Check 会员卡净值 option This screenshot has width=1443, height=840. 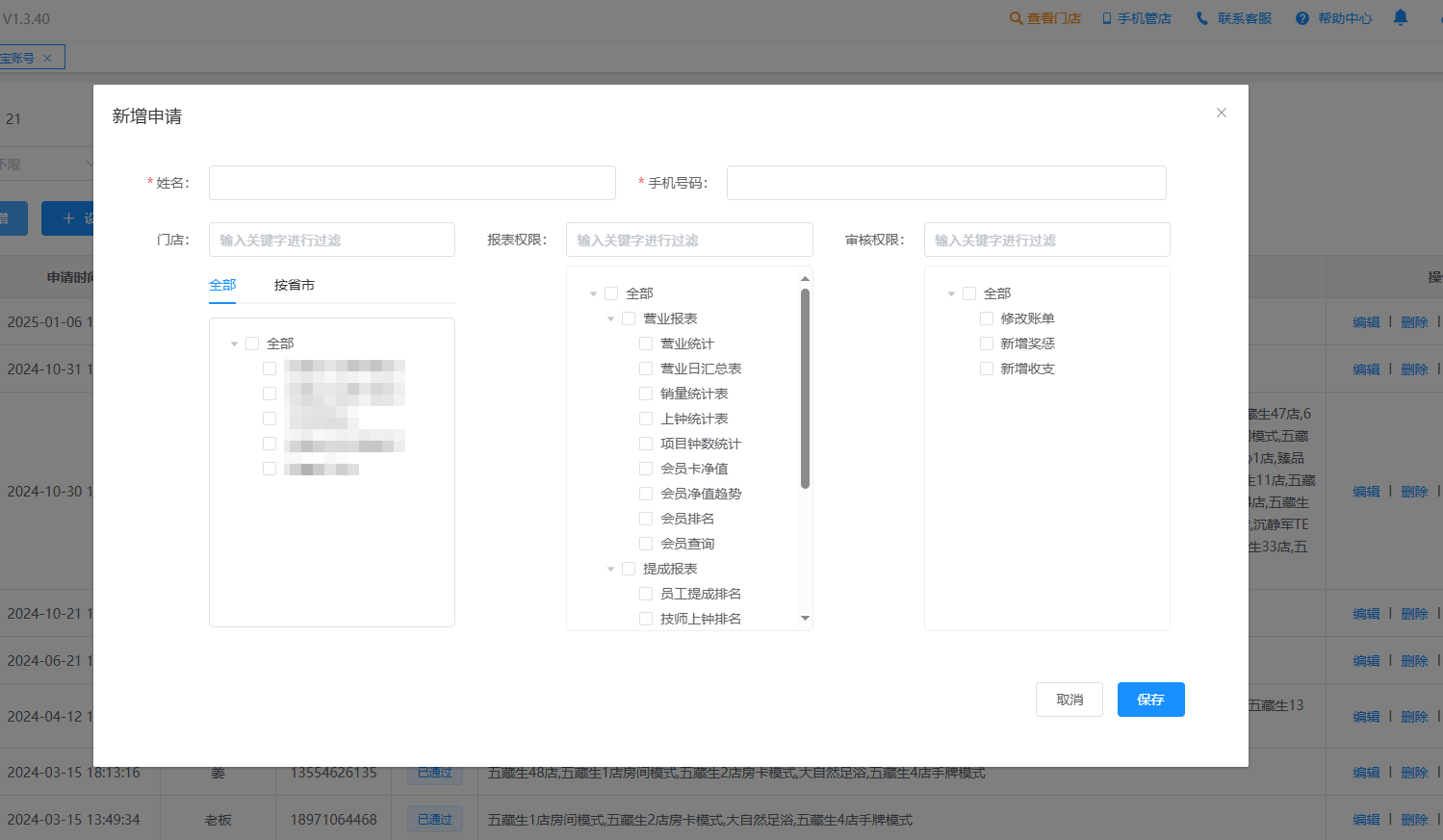point(646,469)
